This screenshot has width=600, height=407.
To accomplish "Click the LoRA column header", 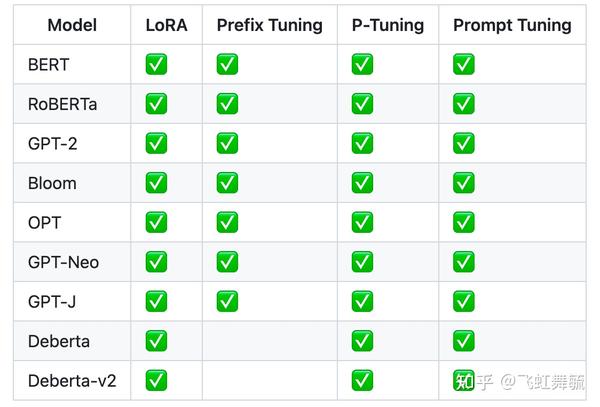I will (166, 25).
